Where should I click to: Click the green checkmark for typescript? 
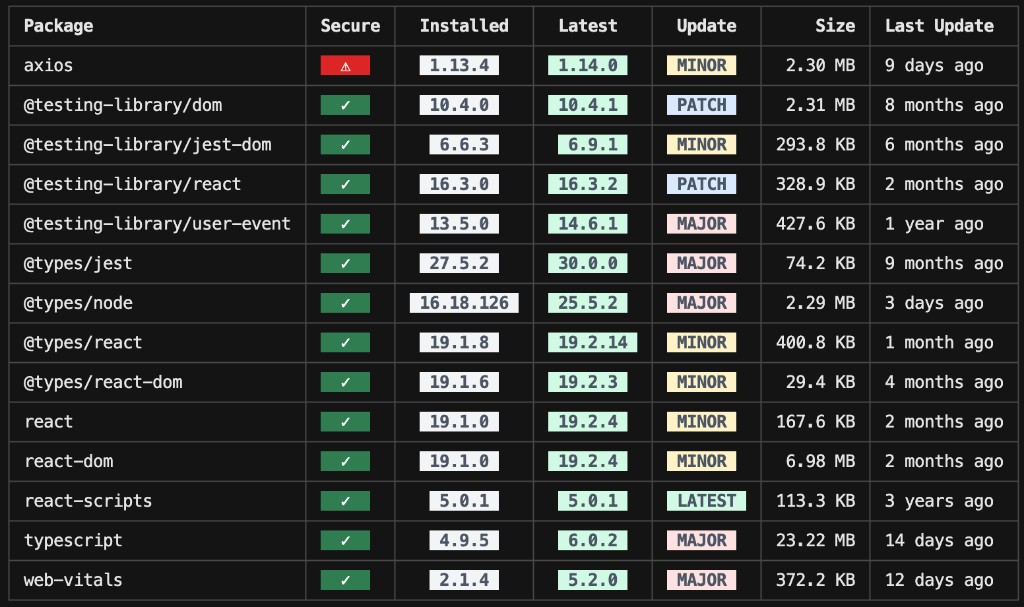click(x=345, y=540)
